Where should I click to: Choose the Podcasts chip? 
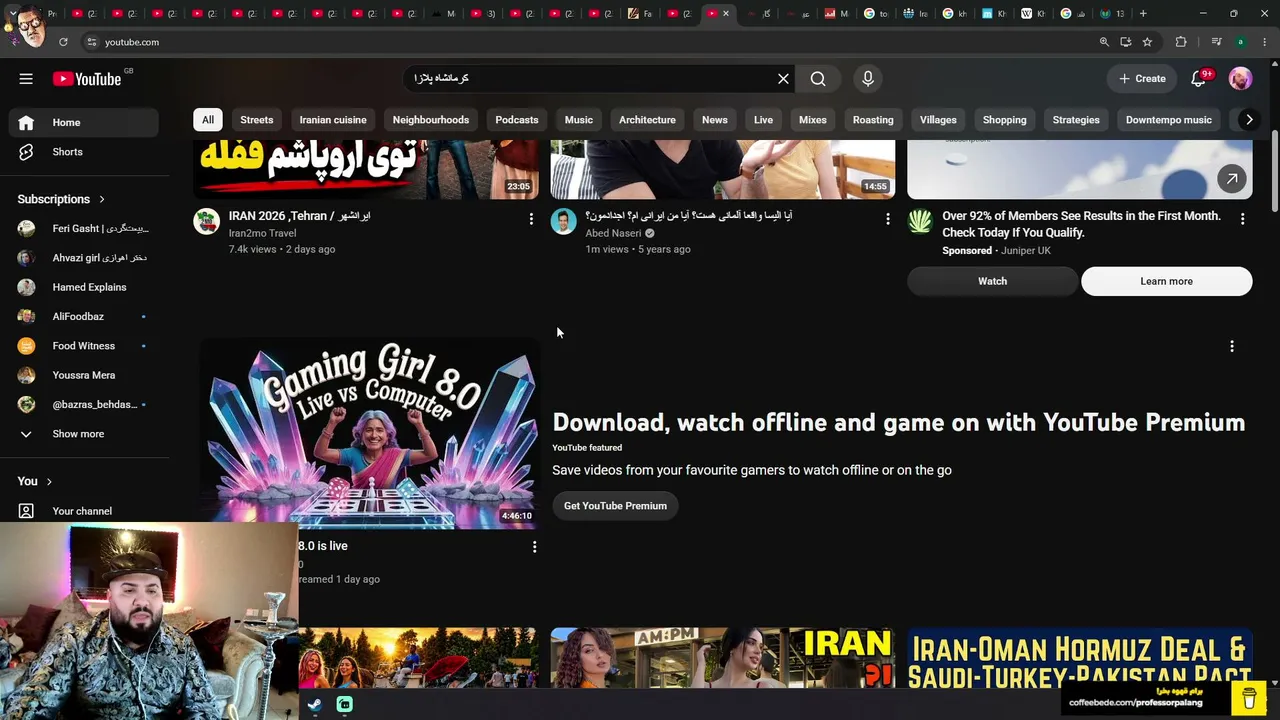[x=517, y=120]
